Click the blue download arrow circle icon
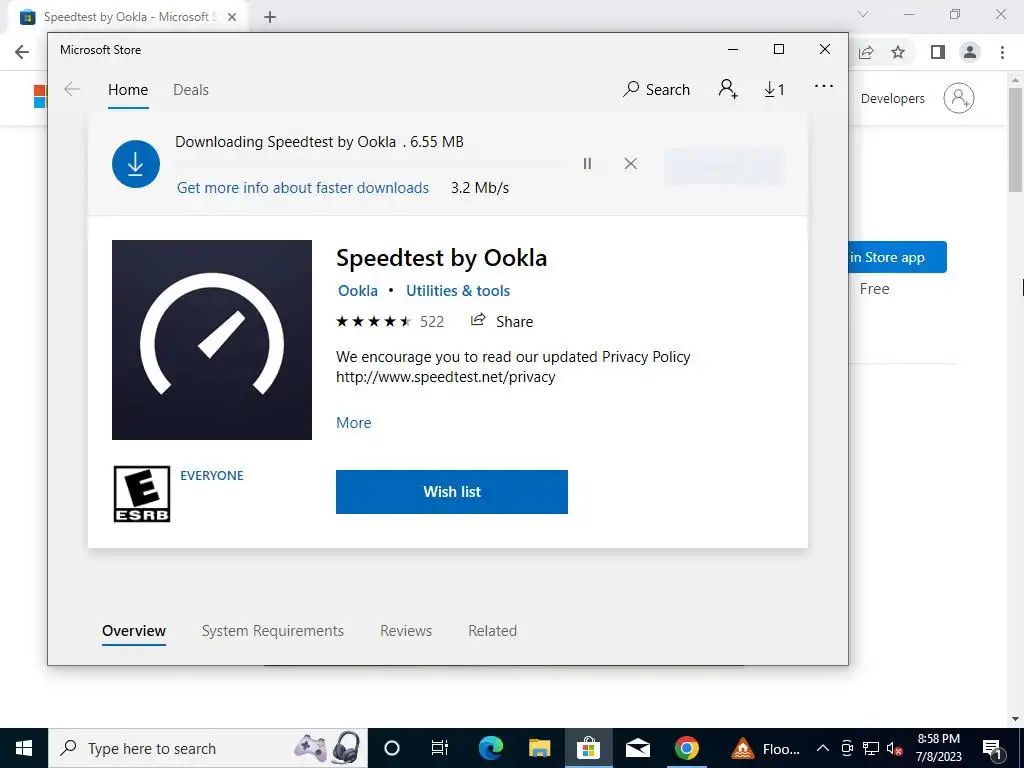This screenshot has height=768, width=1024. pyautogui.click(x=136, y=164)
